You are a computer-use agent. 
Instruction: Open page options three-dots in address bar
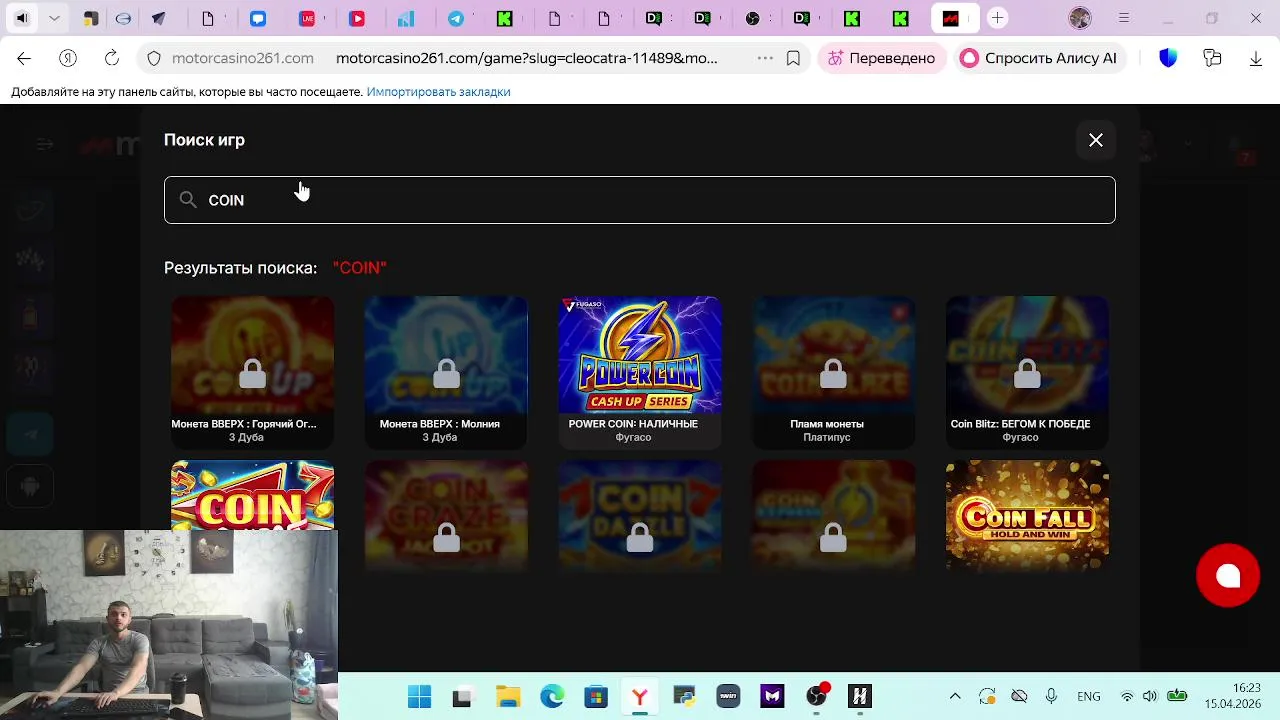pyautogui.click(x=765, y=58)
